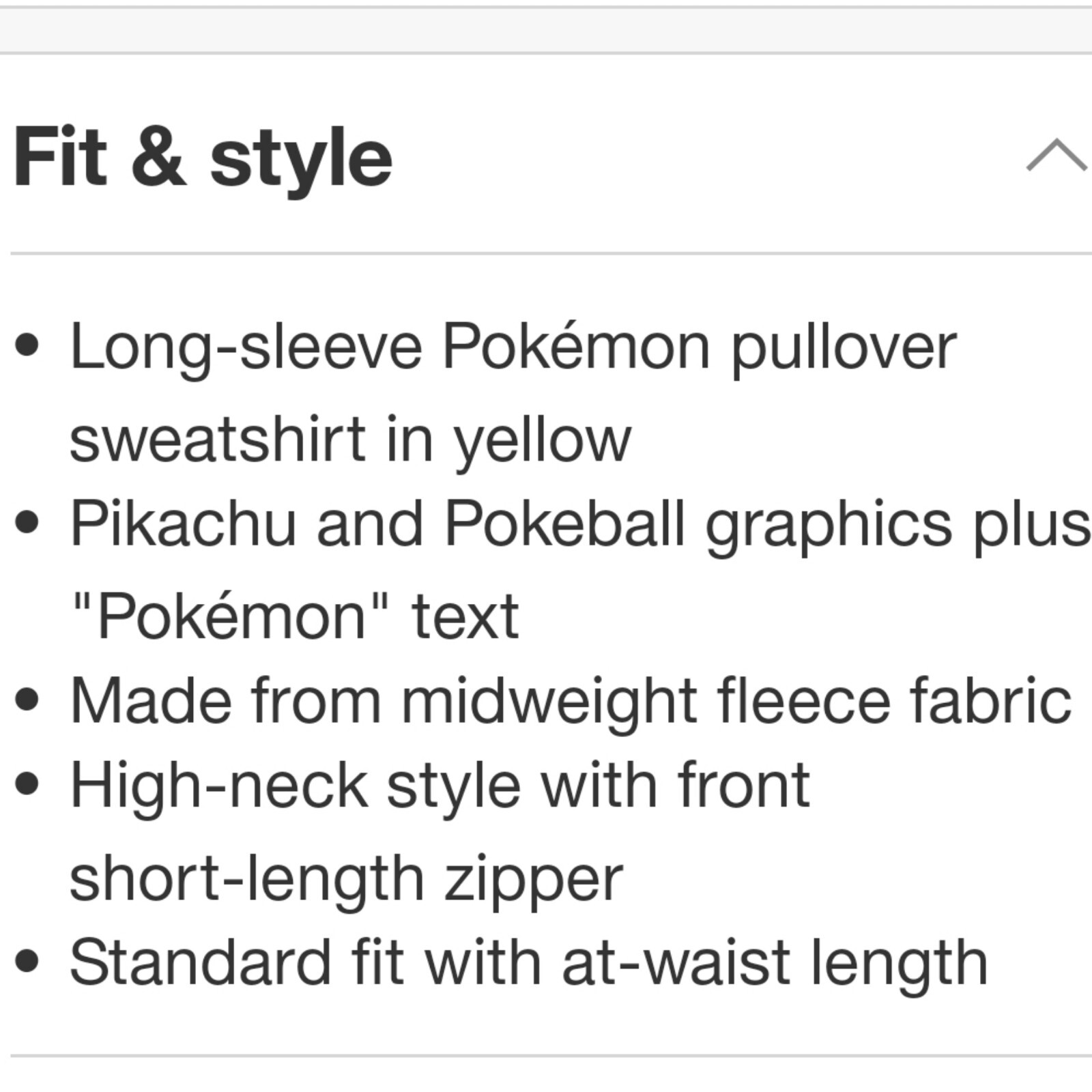Click bullet point before "Made from"

(x=27, y=700)
